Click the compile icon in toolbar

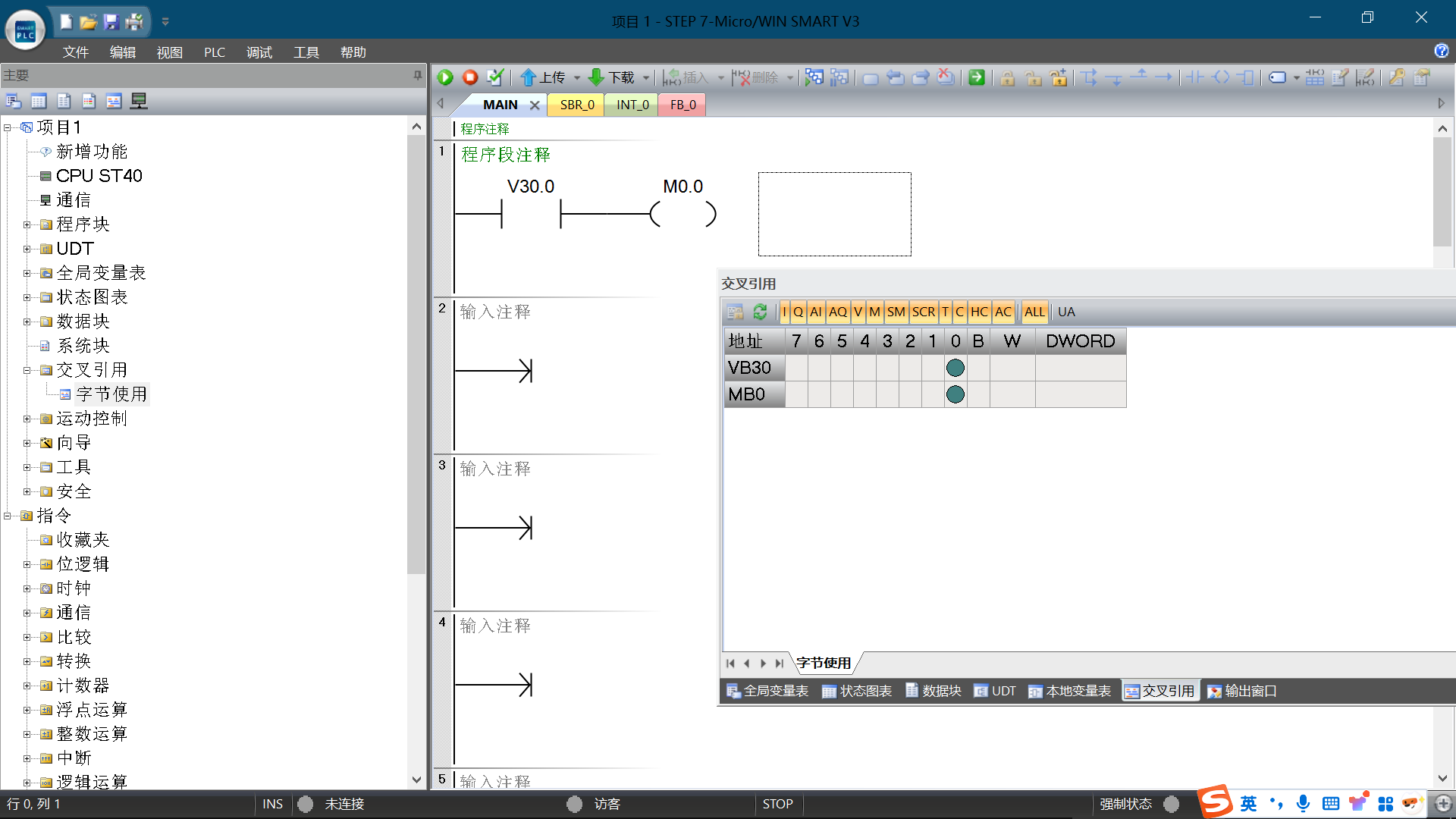[x=495, y=77]
